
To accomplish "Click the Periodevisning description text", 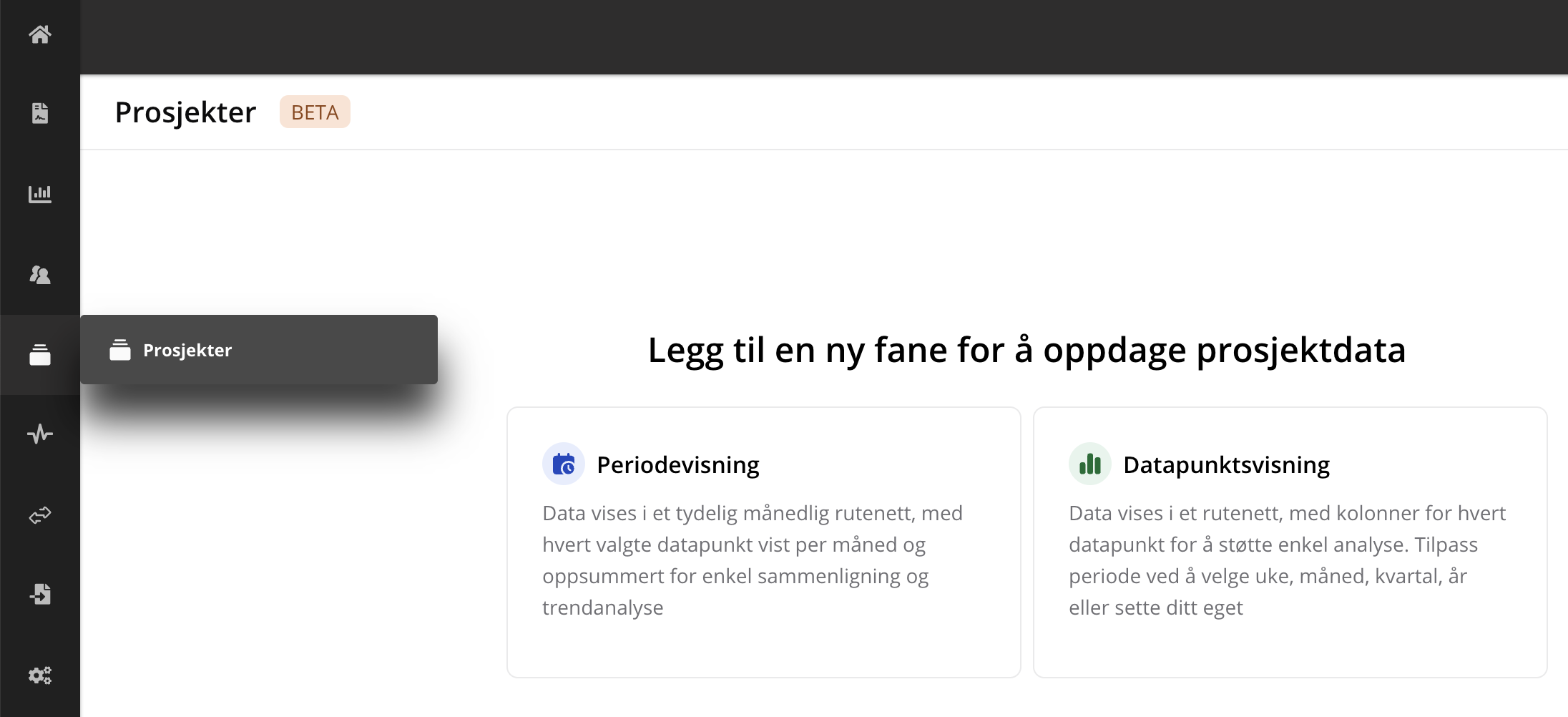I will point(753,560).
